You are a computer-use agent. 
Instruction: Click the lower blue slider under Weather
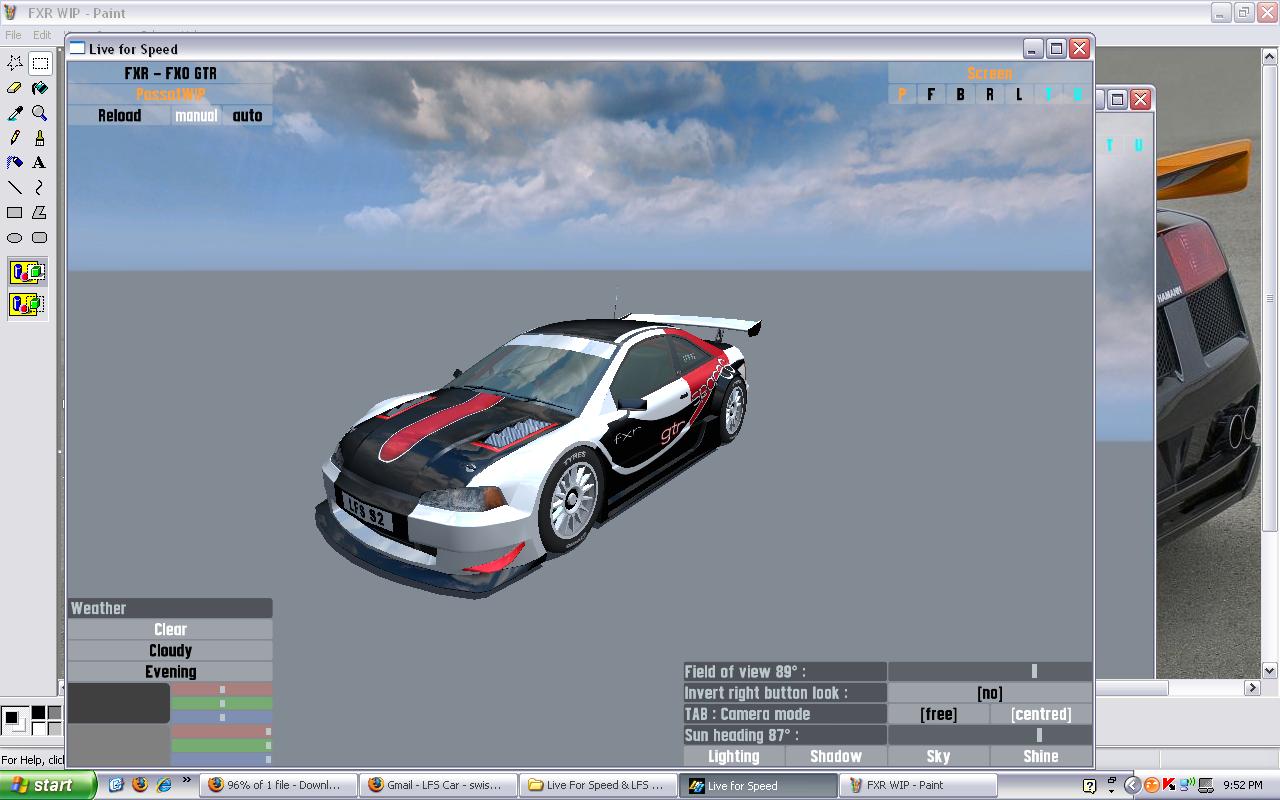pyautogui.click(x=221, y=759)
